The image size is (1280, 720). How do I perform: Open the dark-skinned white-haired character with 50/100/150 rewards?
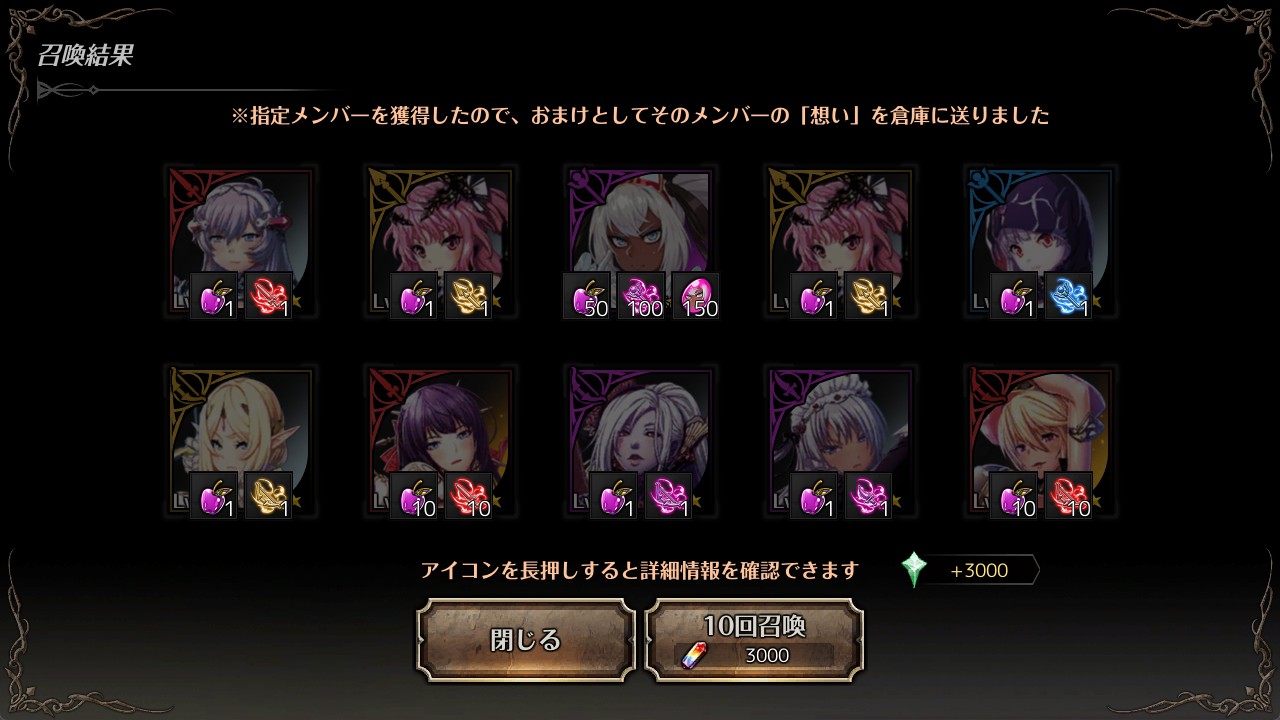640,242
